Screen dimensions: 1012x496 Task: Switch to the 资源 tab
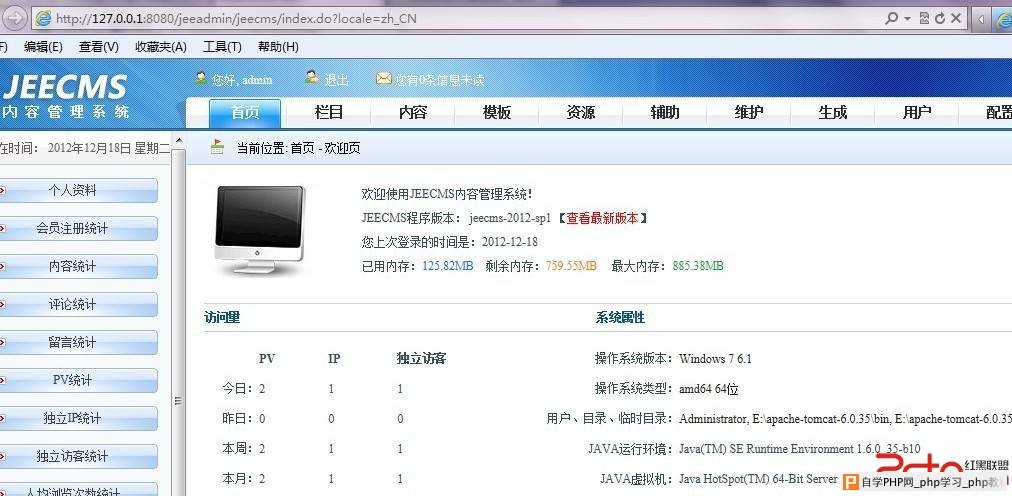(x=581, y=113)
